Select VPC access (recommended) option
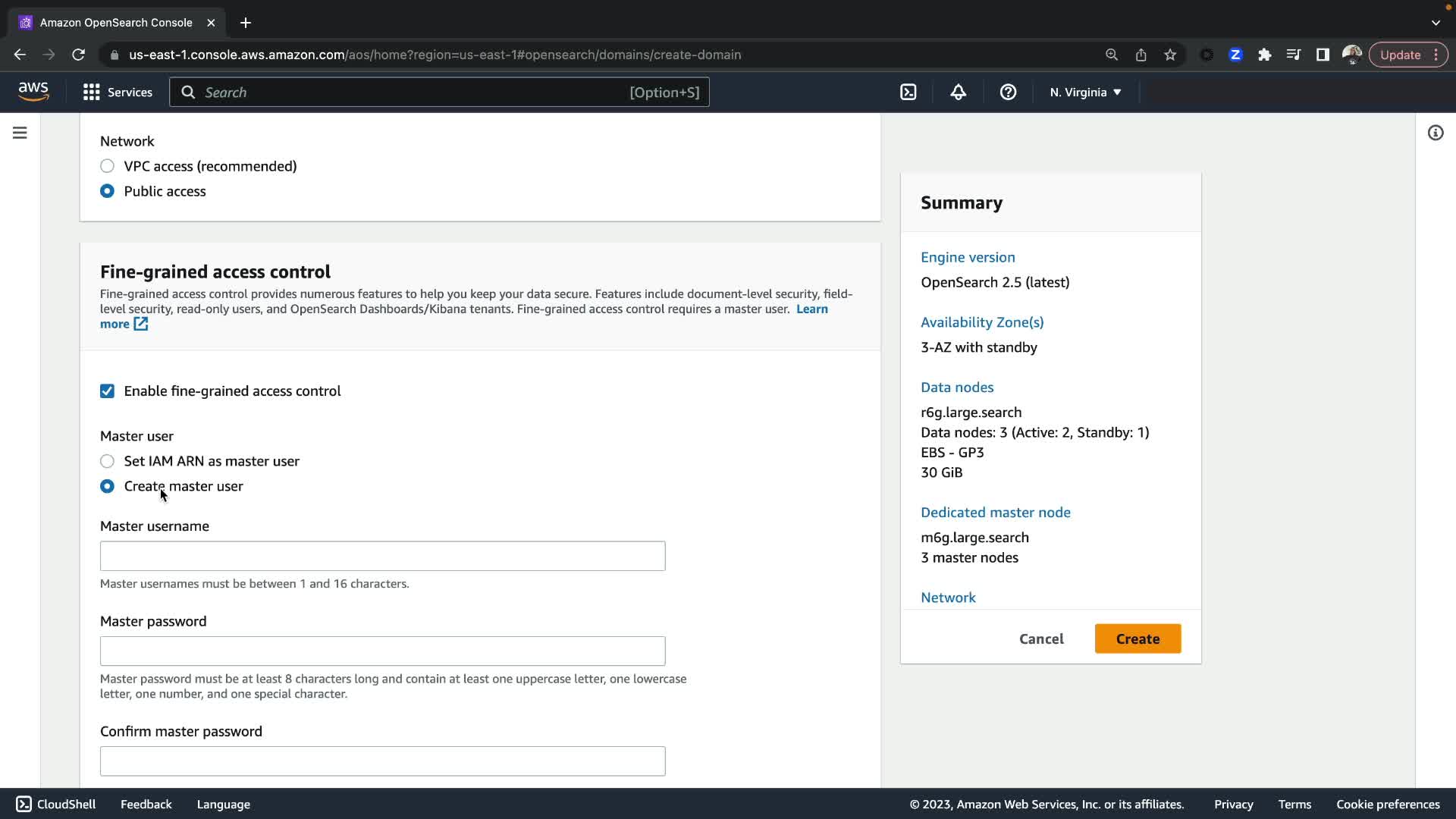 coord(107,166)
